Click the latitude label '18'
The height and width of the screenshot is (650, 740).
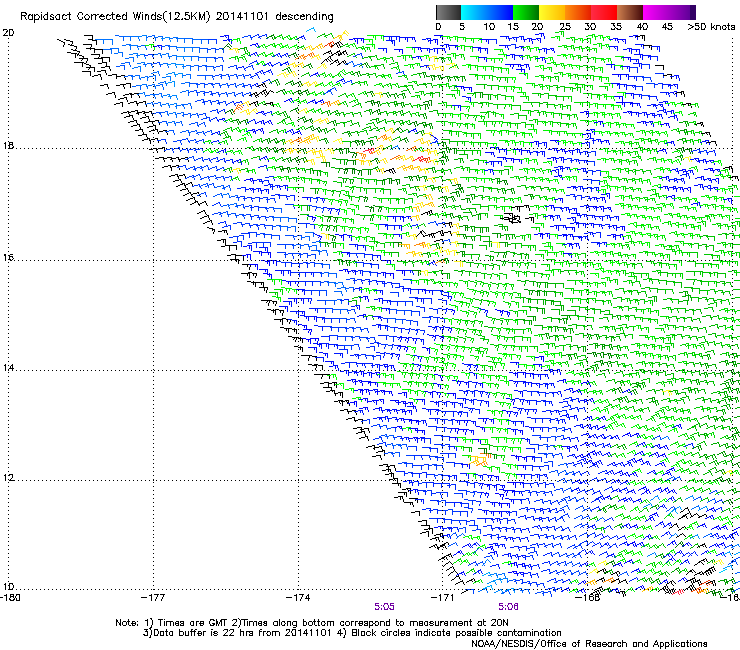(x=8, y=146)
